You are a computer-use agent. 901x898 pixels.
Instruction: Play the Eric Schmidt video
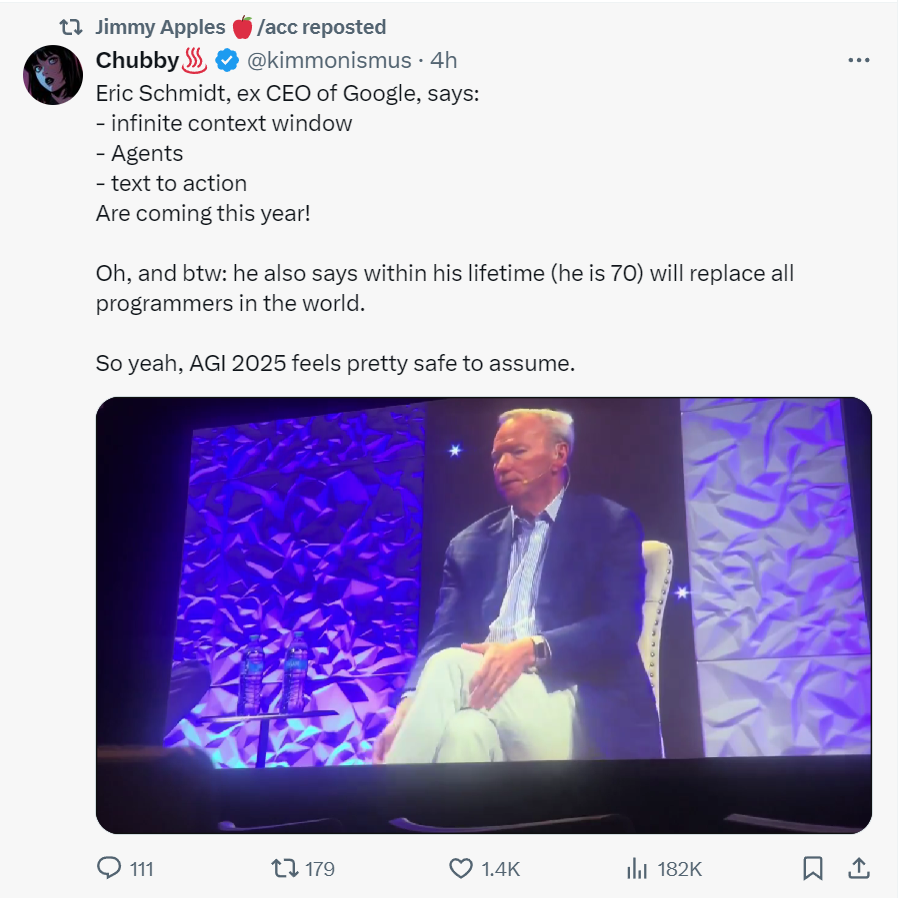(483, 615)
